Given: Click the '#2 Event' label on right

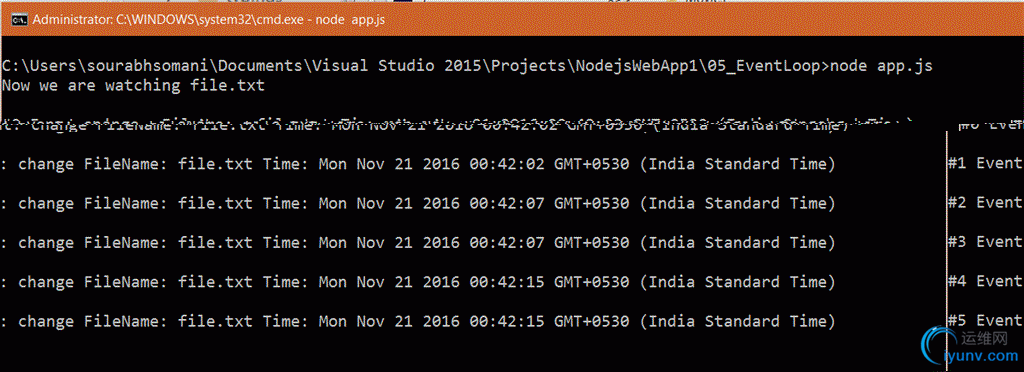Looking at the screenshot, I should pyautogui.click(x=985, y=203).
